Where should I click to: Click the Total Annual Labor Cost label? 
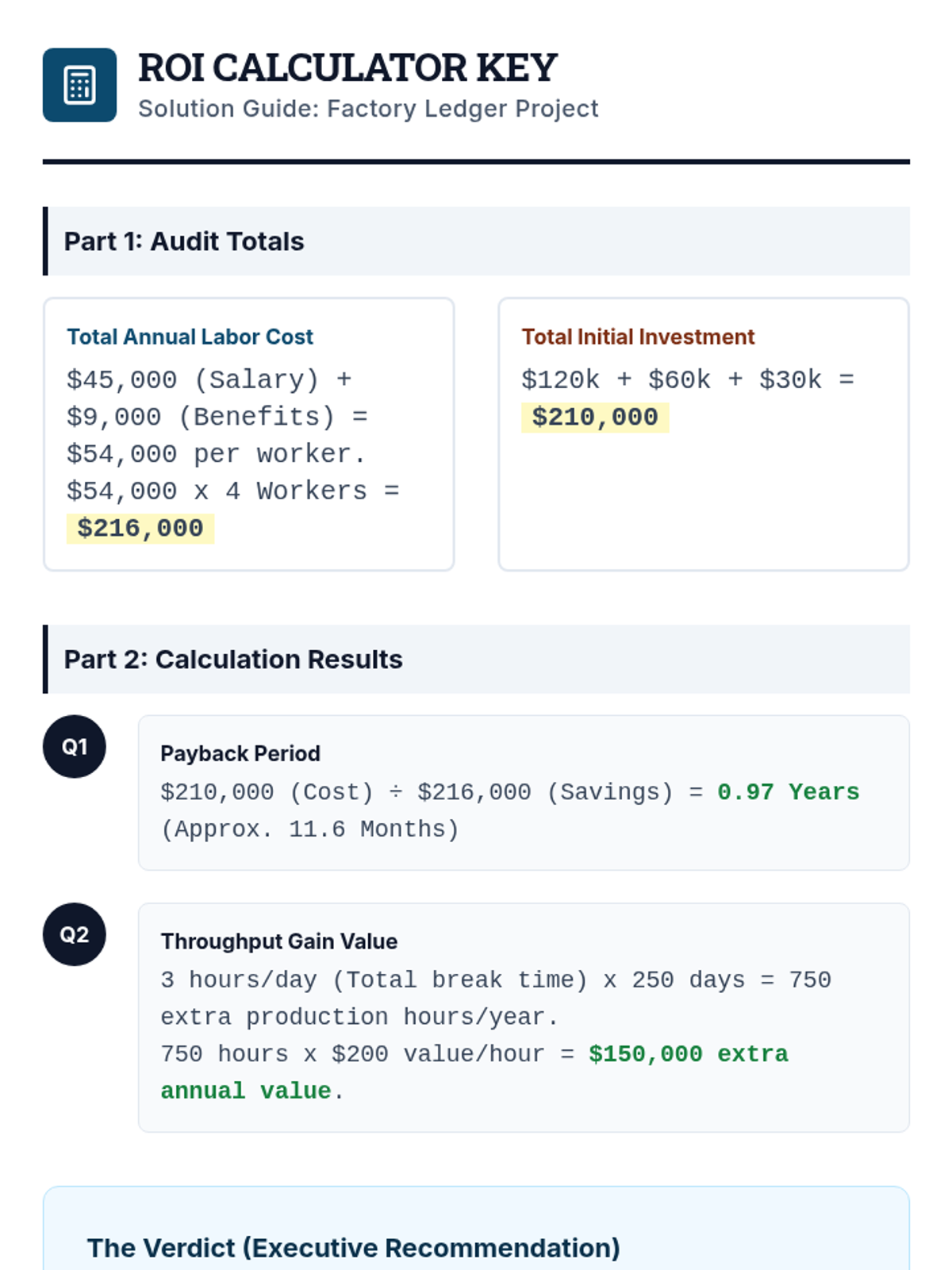pyautogui.click(x=190, y=337)
